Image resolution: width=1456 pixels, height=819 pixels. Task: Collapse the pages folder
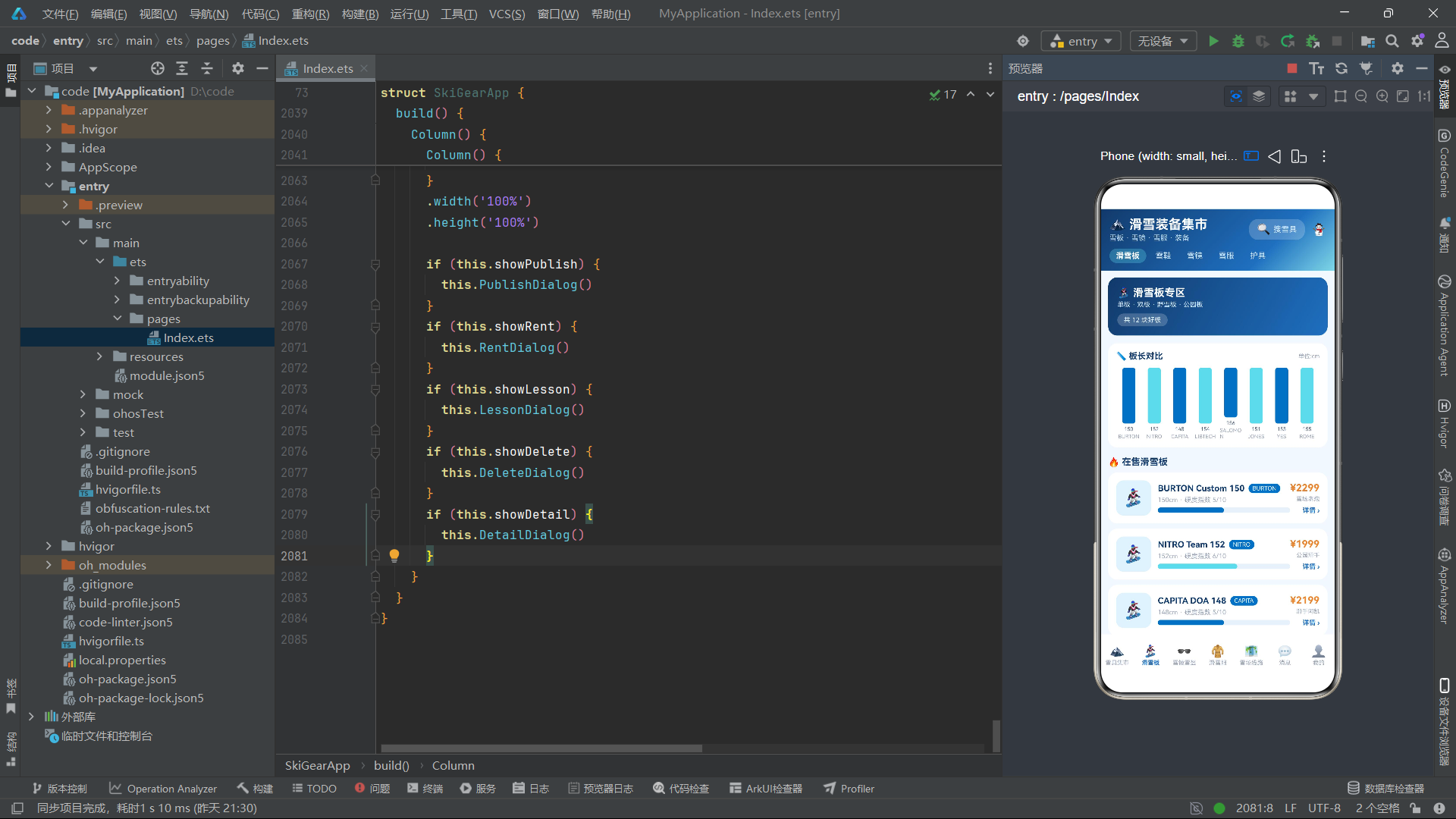click(117, 318)
